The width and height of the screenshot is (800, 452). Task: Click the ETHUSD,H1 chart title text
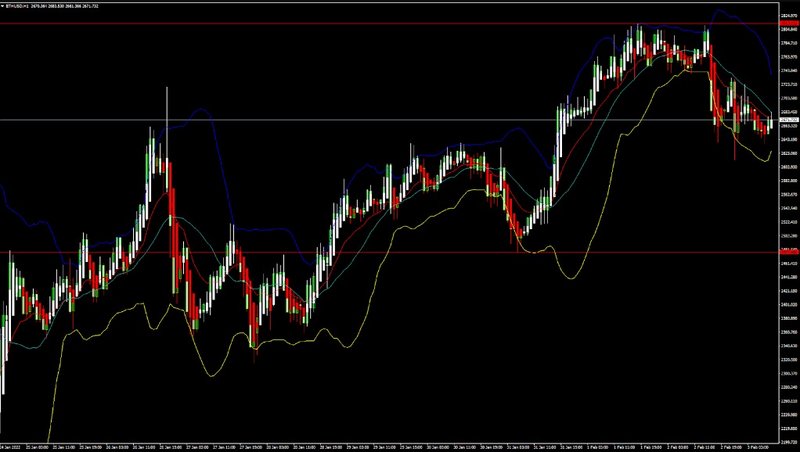click(17, 6)
